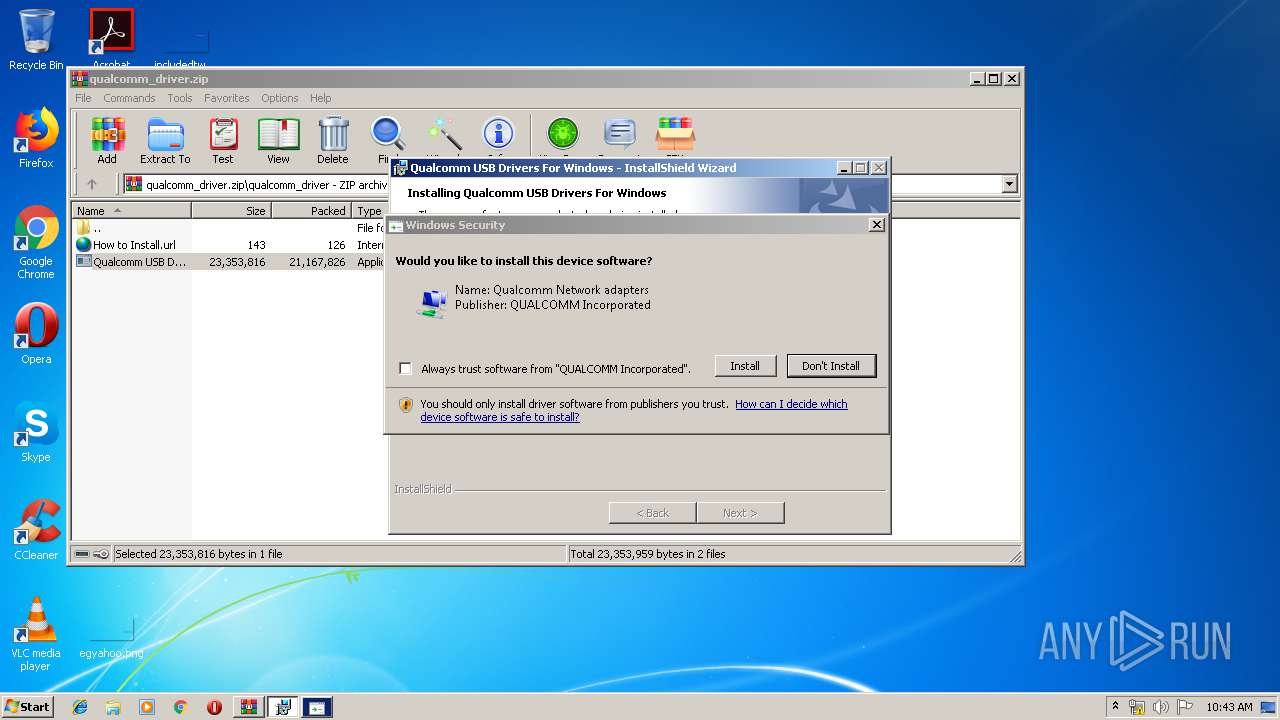
Task: Select the 'Qualcomm USB D...' file row
Action: (x=230, y=262)
